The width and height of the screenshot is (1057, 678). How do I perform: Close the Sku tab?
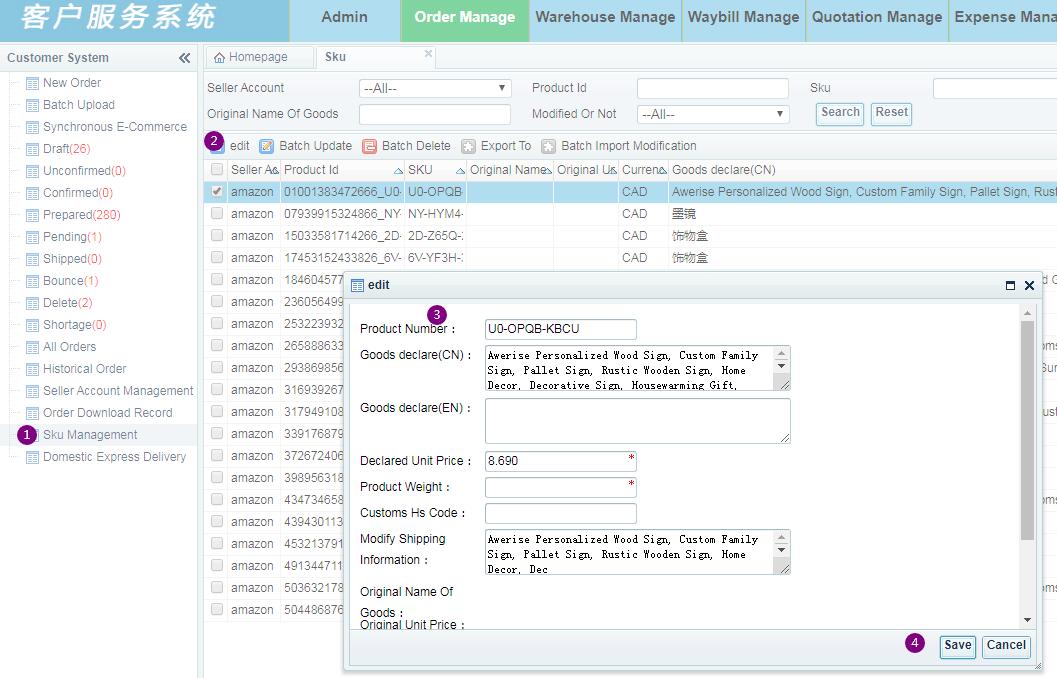(x=428, y=53)
